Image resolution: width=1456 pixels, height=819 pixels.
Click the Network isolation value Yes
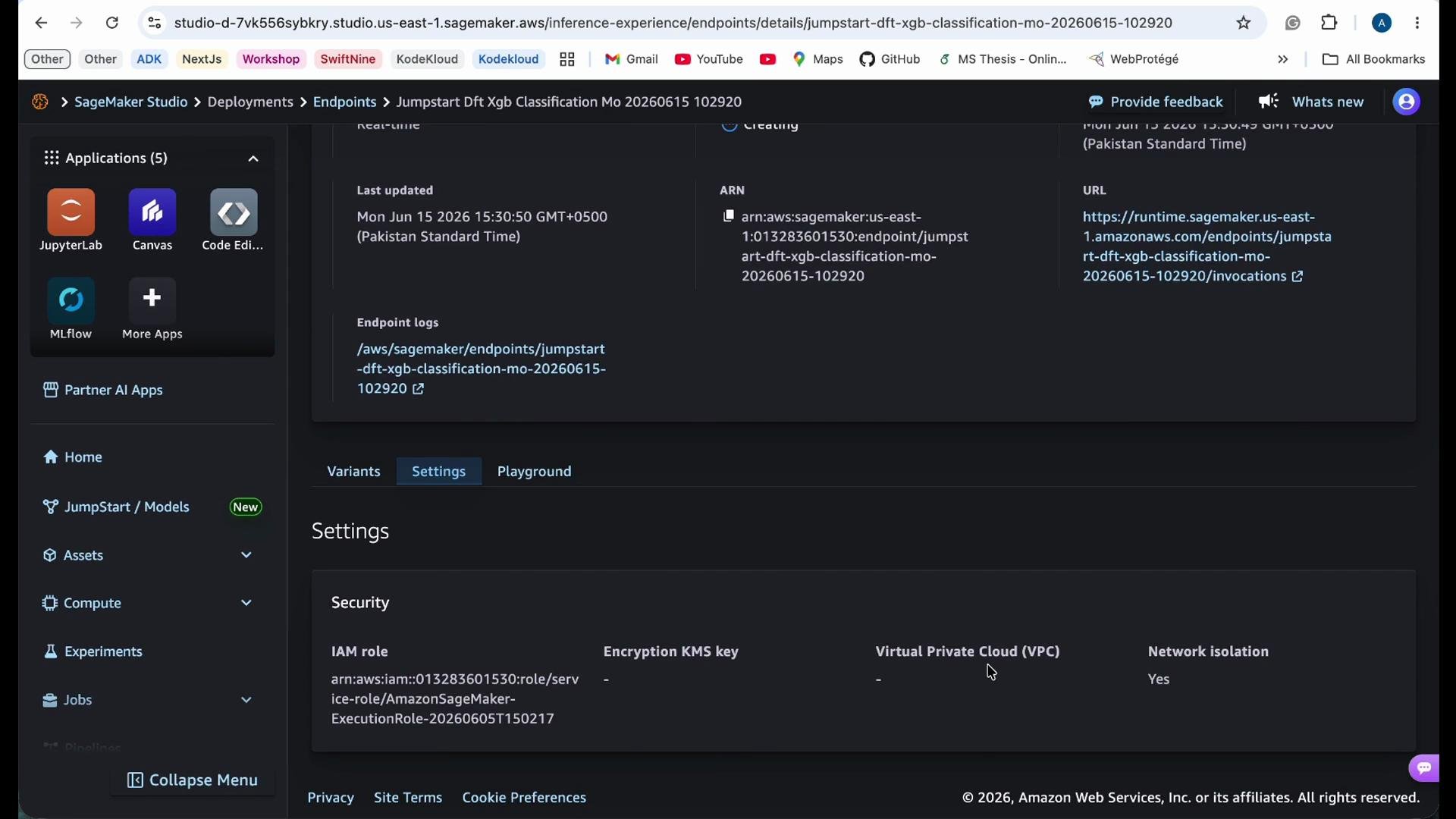pyautogui.click(x=1159, y=680)
